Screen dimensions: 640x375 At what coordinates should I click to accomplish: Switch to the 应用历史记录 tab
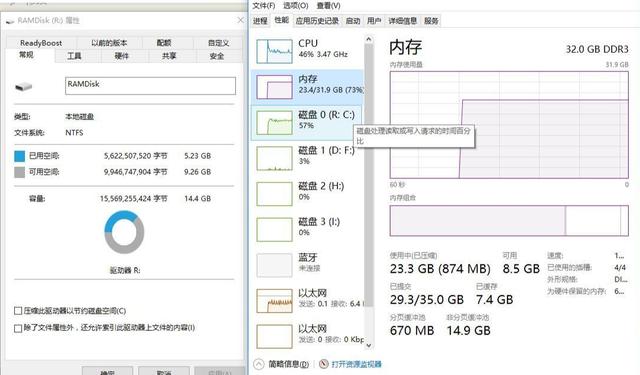[317, 21]
